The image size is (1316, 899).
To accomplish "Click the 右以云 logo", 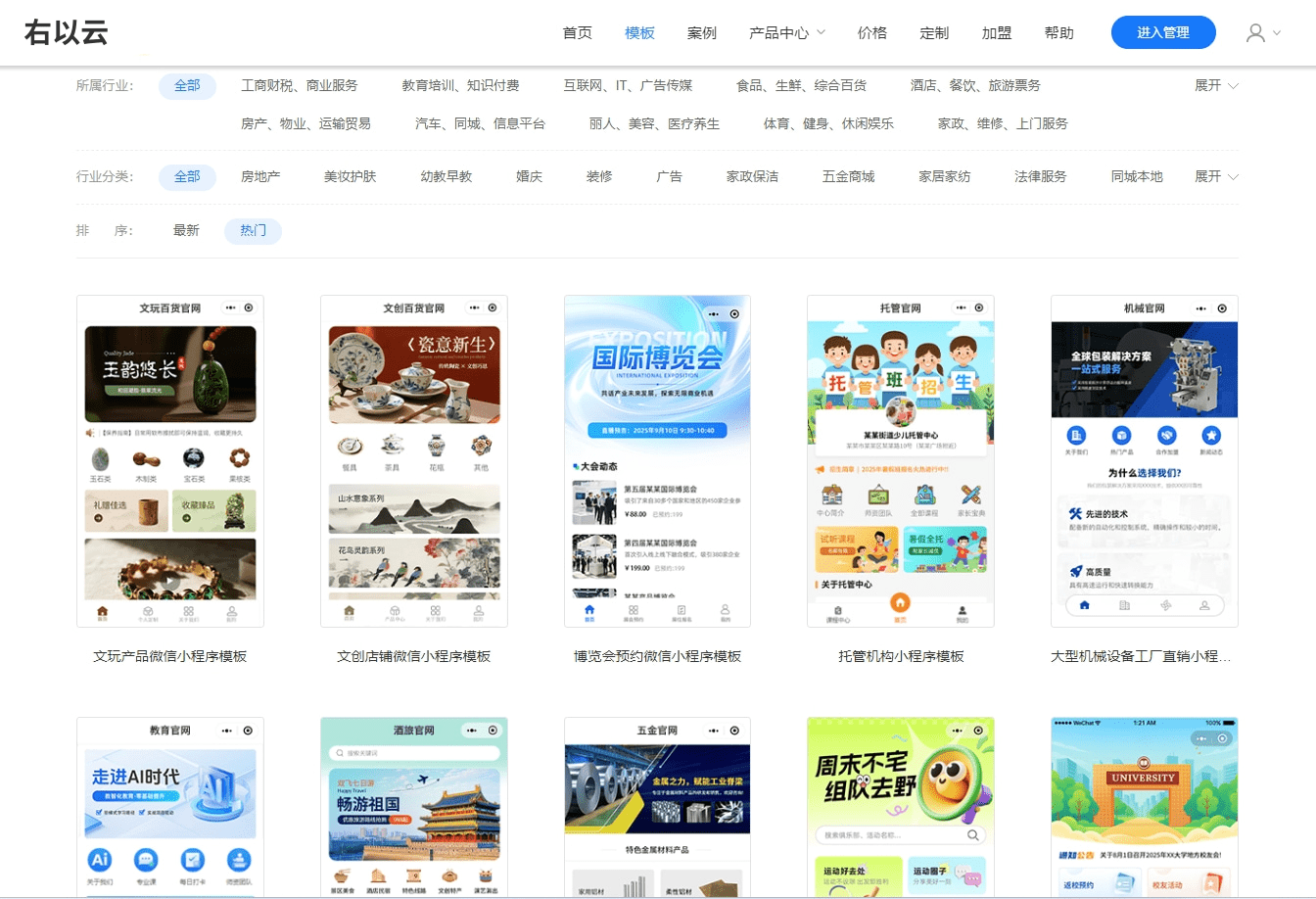I will click(65, 32).
